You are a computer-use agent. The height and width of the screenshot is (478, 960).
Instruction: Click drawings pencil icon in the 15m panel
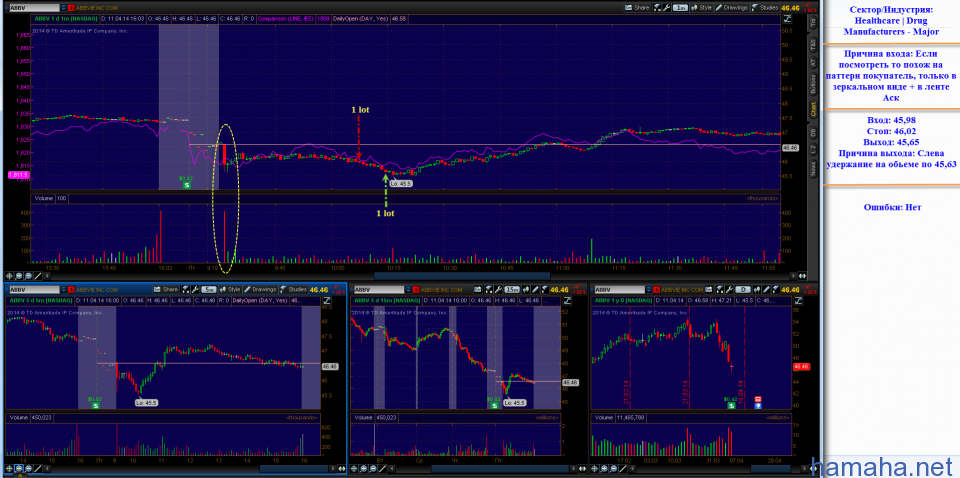click(x=535, y=289)
